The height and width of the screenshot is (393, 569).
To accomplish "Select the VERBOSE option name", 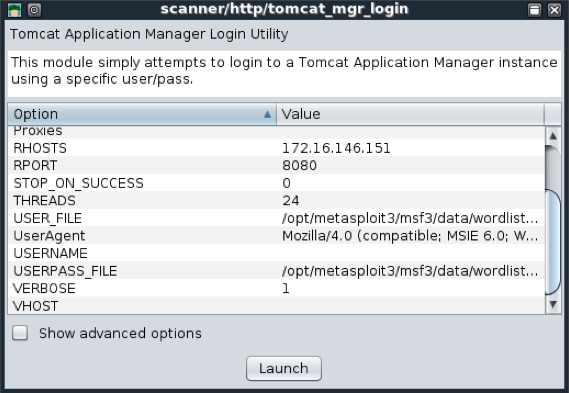I will coord(44,288).
